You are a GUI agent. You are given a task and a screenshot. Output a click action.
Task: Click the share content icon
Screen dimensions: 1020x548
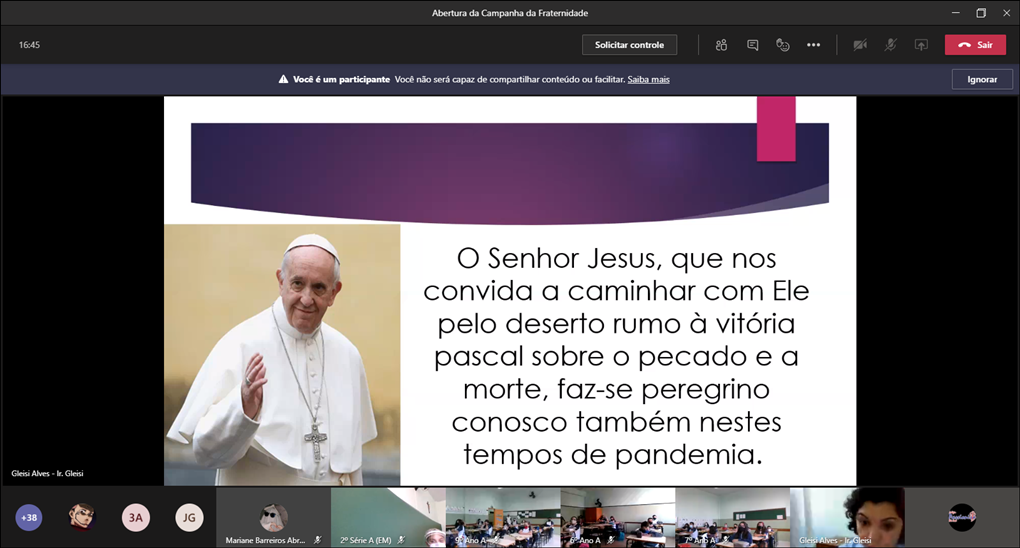(921, 45)
